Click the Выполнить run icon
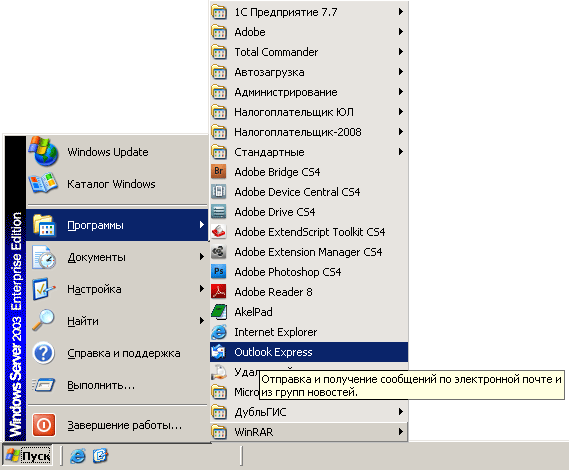This screenshot has width=569, height=470. pyautogui.click(x=44, y=385)
